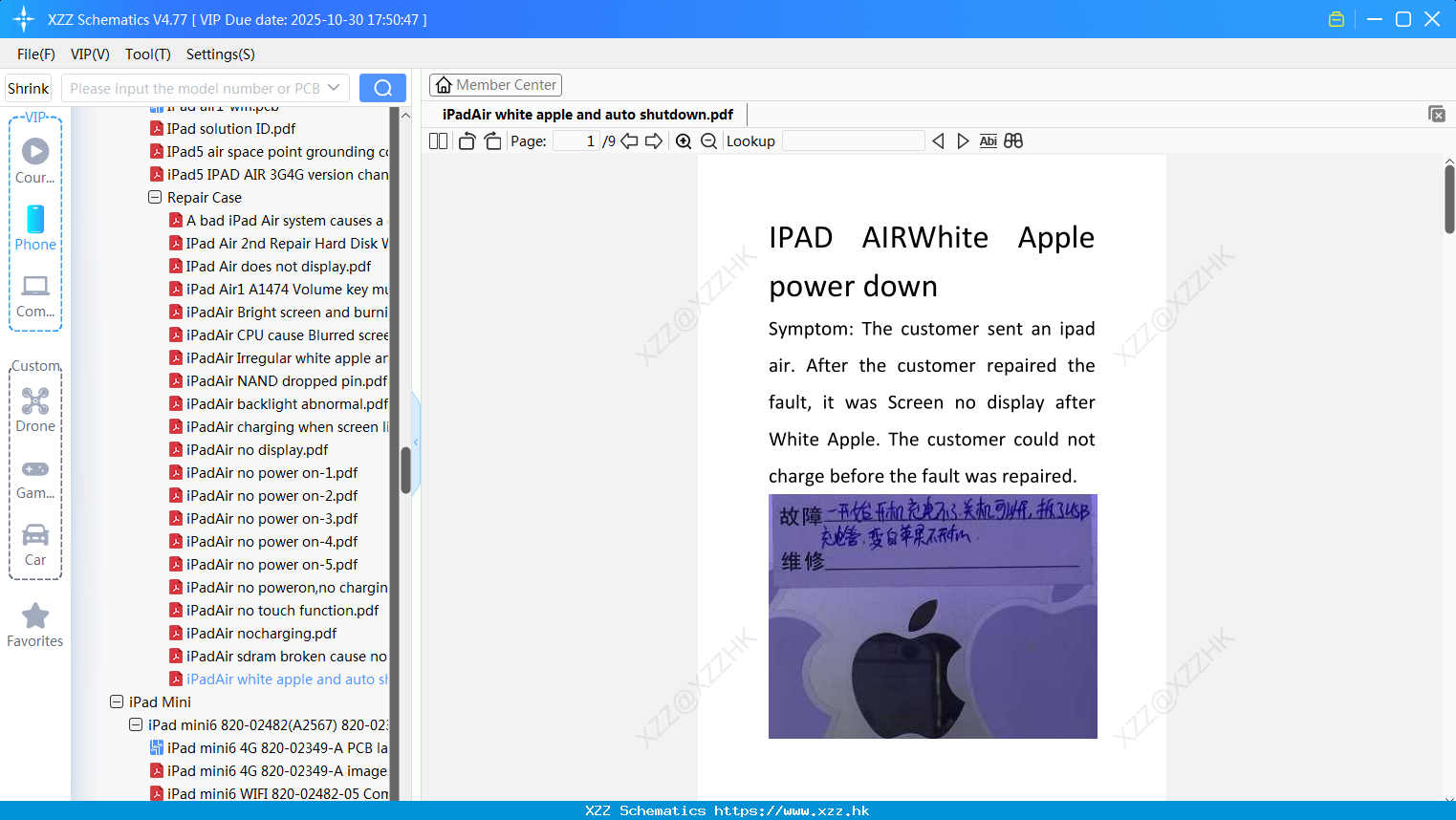Select the Computer sidebar category
The height and width of the screenshot is (820, 1456).
point(35,295)
